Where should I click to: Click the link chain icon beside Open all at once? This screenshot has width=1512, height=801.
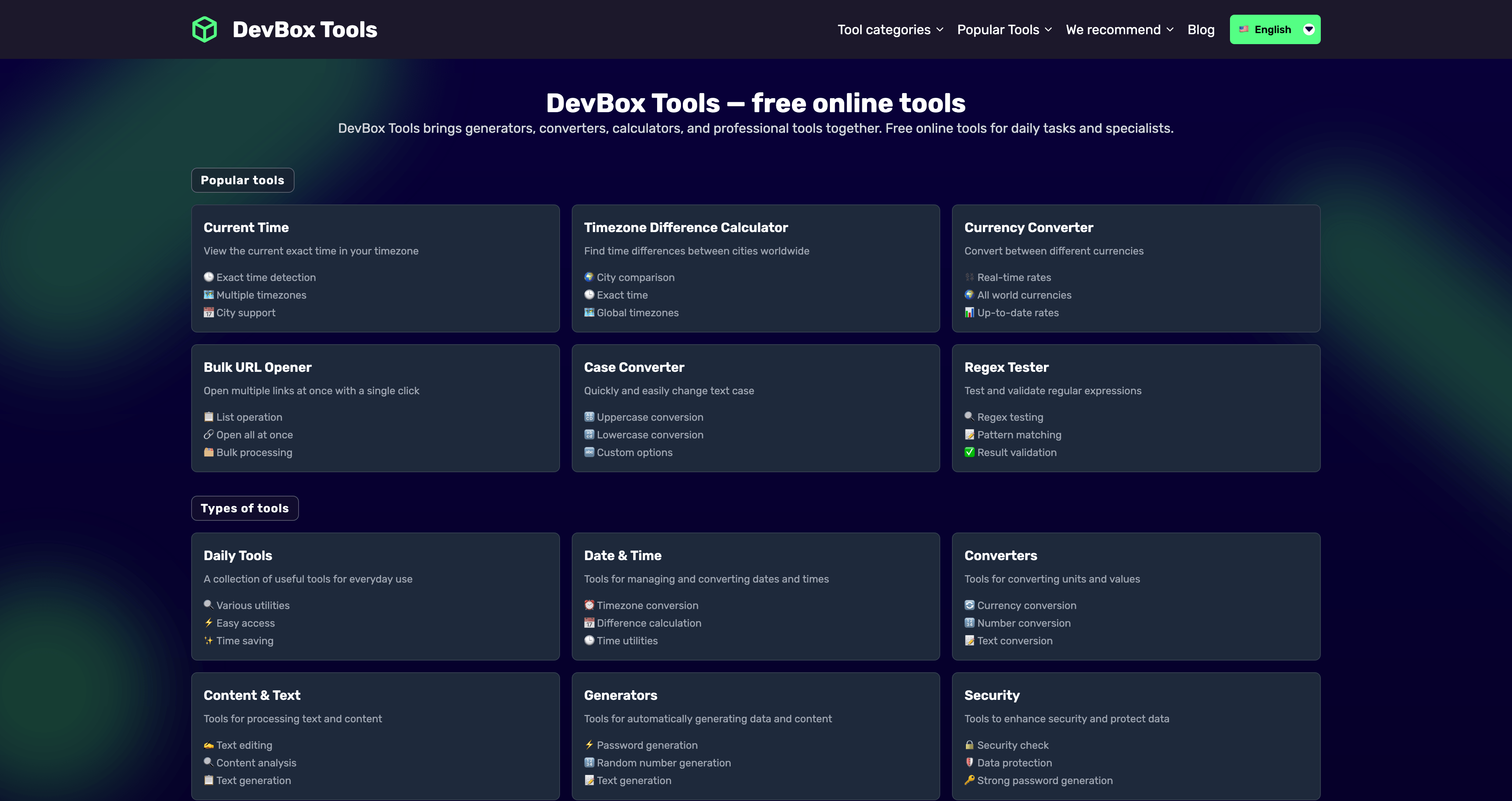pyautogui.click(x=208, y=435)
